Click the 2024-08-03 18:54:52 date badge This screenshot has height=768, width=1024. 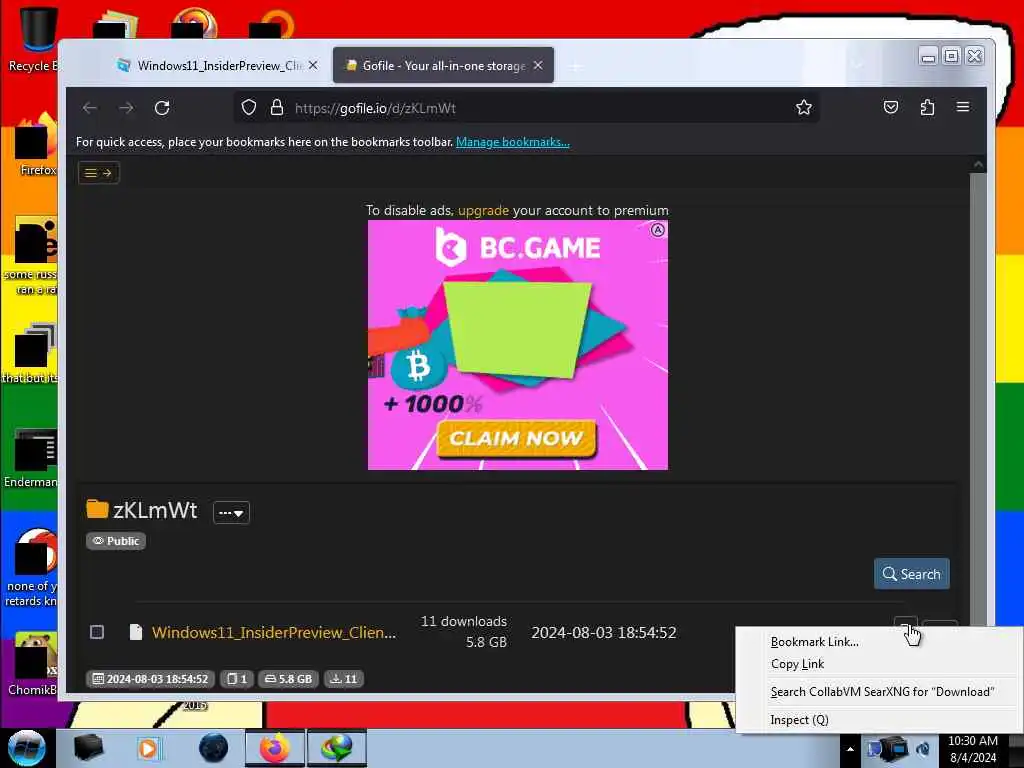(x=150, y=679)
